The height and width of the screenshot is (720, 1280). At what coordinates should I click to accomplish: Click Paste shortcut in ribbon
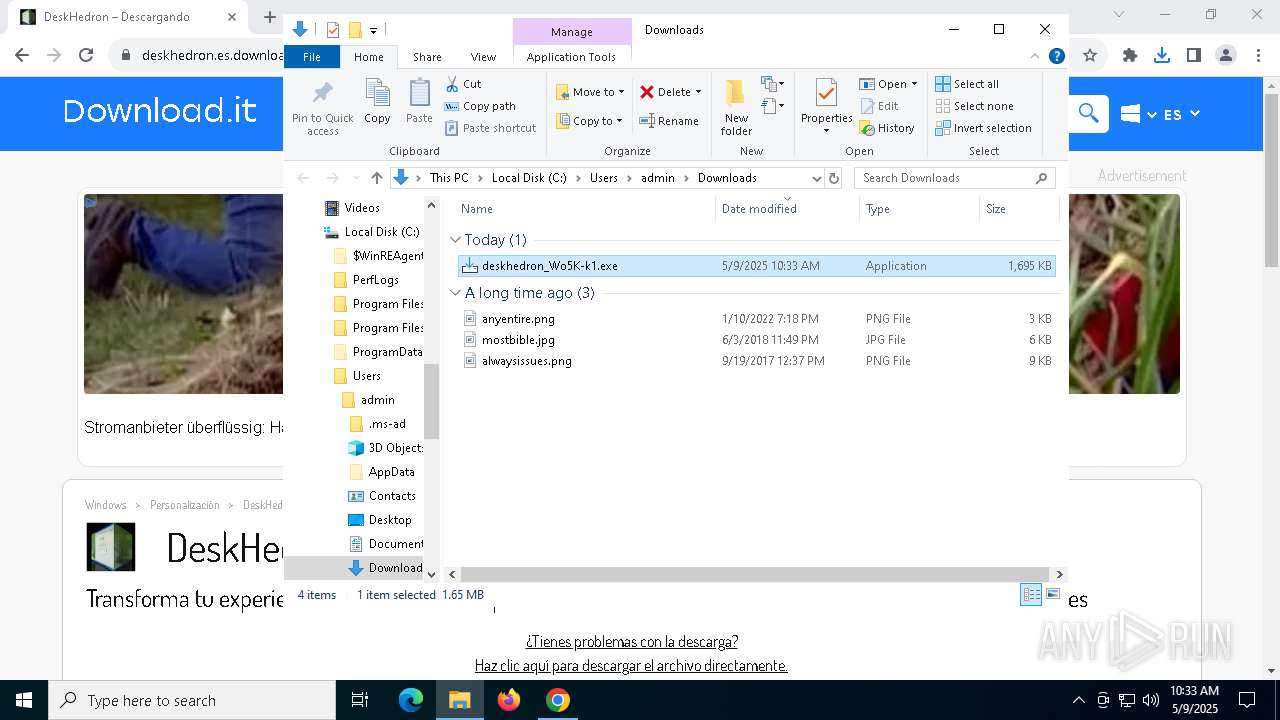pos(490,128)
